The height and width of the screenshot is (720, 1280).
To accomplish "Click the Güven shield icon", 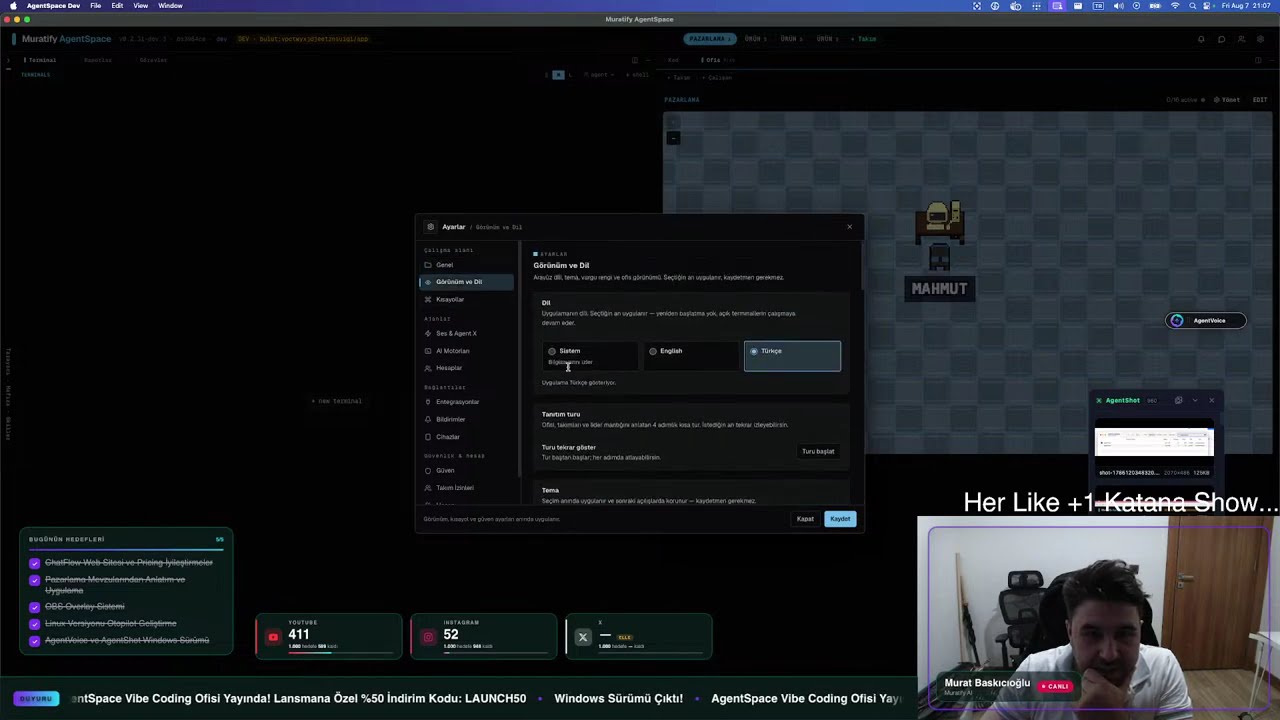I will 428,470.
